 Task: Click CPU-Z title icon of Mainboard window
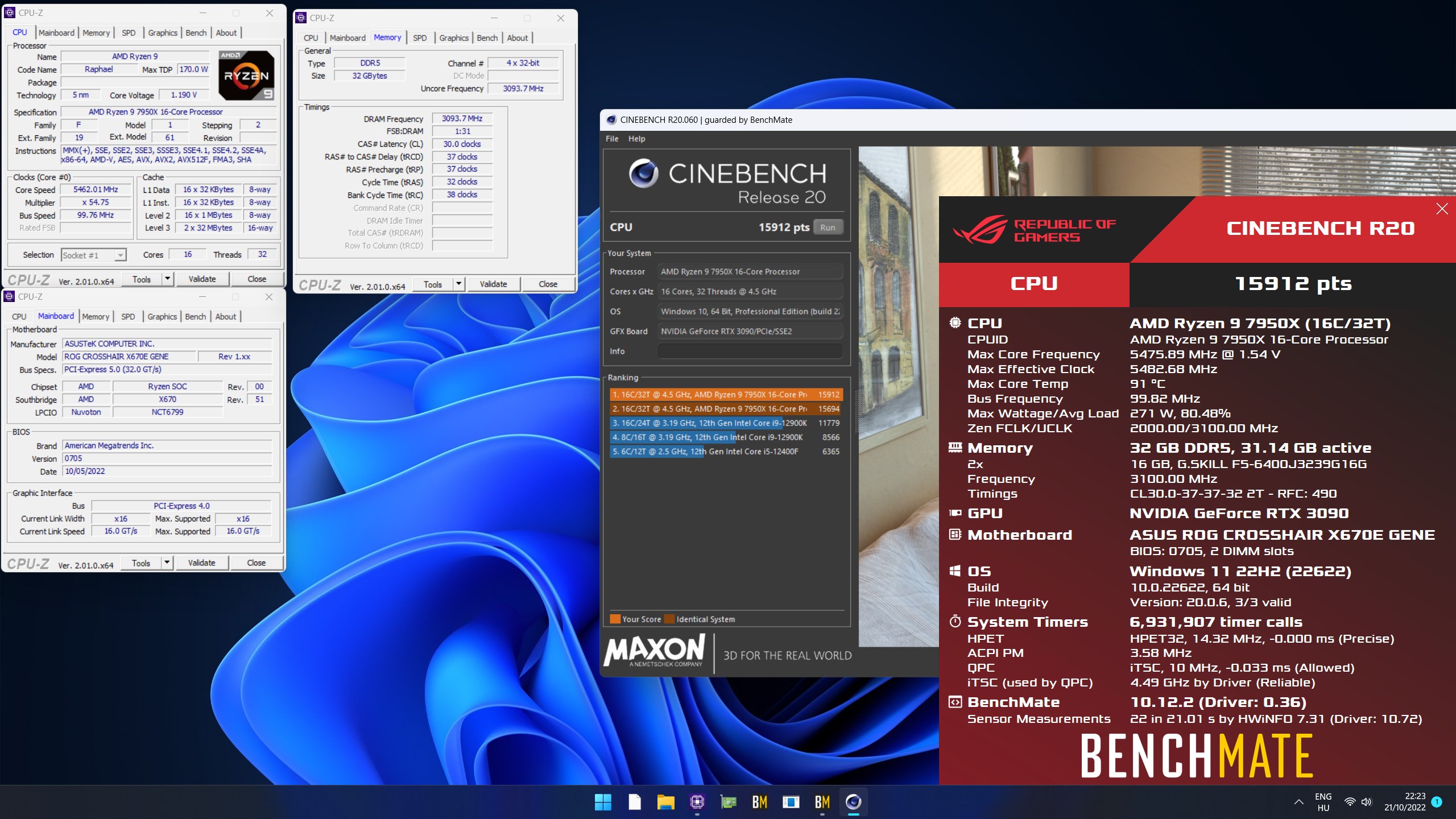[x=9, y=296]
